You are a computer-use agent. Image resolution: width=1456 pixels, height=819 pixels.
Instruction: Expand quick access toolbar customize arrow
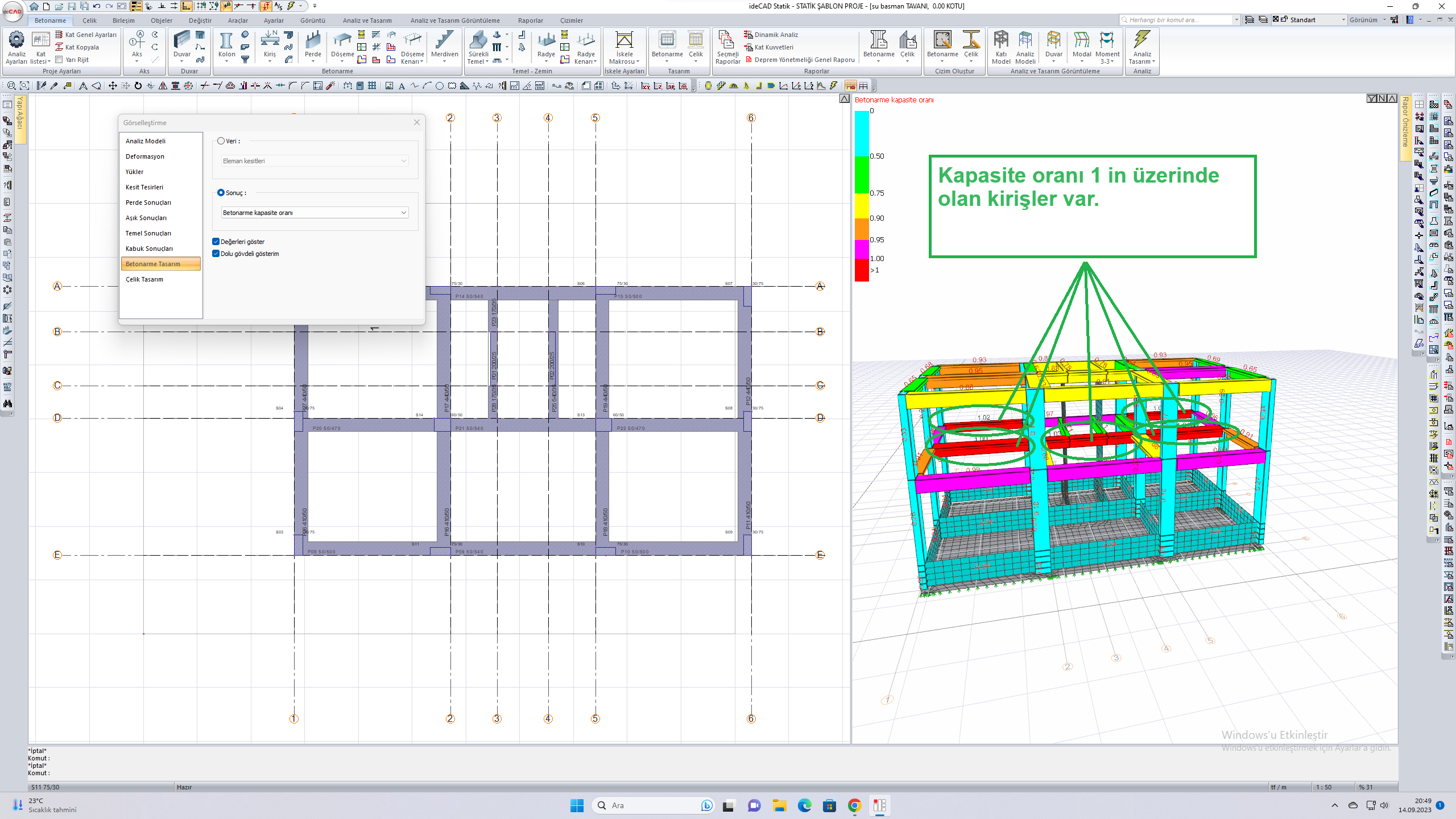[315, 6]
